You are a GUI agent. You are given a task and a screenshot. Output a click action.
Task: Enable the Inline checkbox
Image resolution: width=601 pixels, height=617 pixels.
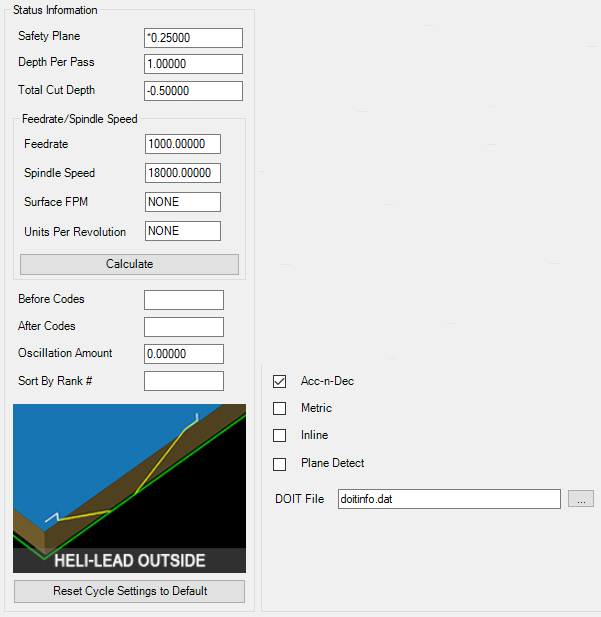pyautogui.click(x=279, y=436)
